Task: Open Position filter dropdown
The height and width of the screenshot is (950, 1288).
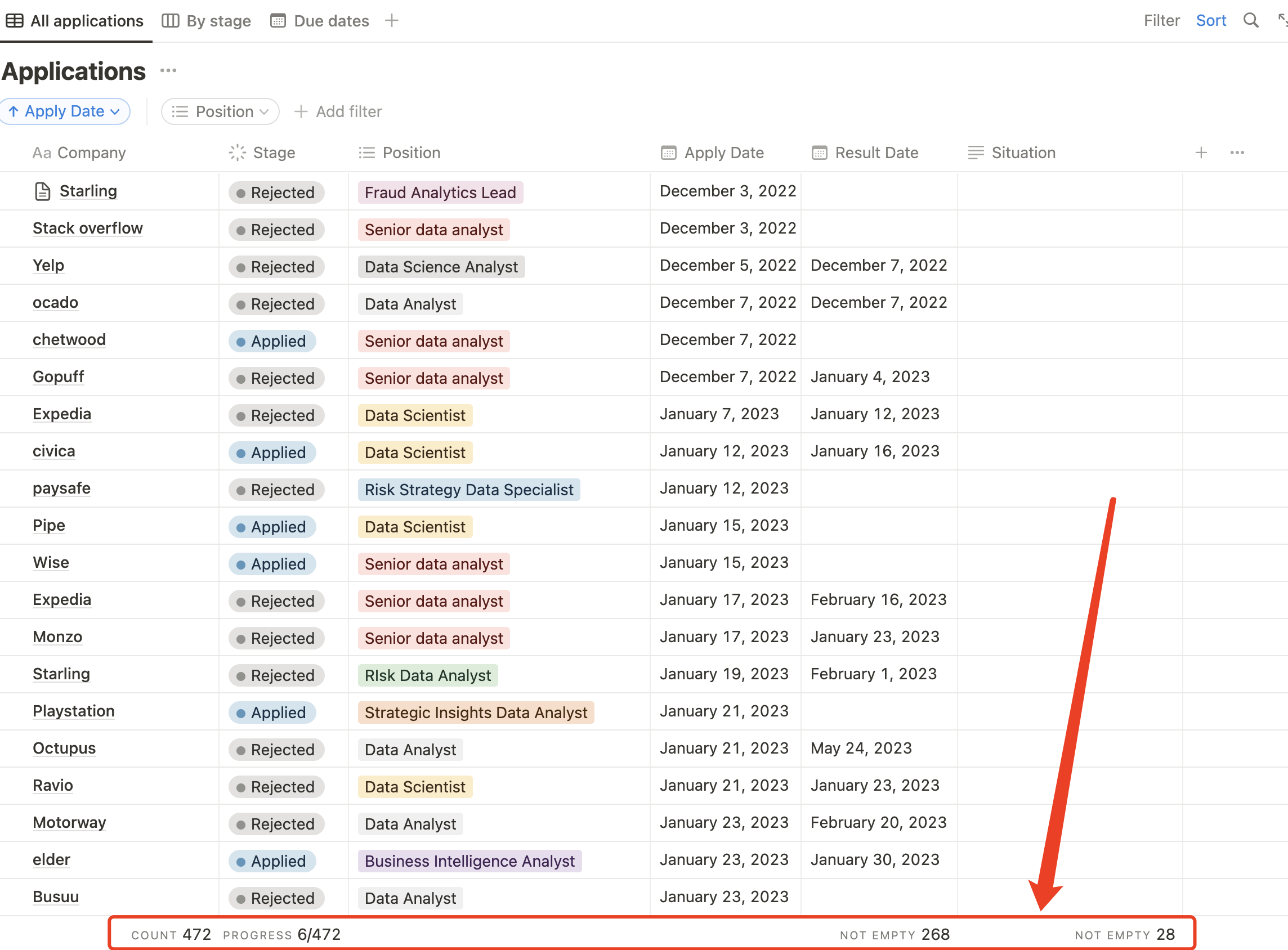Action: click(x=220, y=111)
